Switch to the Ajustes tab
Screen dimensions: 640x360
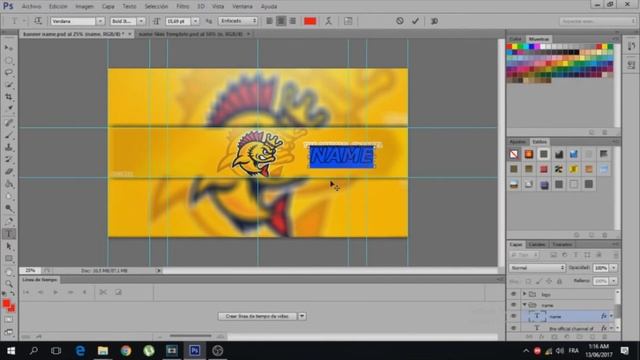pos(518,142)
